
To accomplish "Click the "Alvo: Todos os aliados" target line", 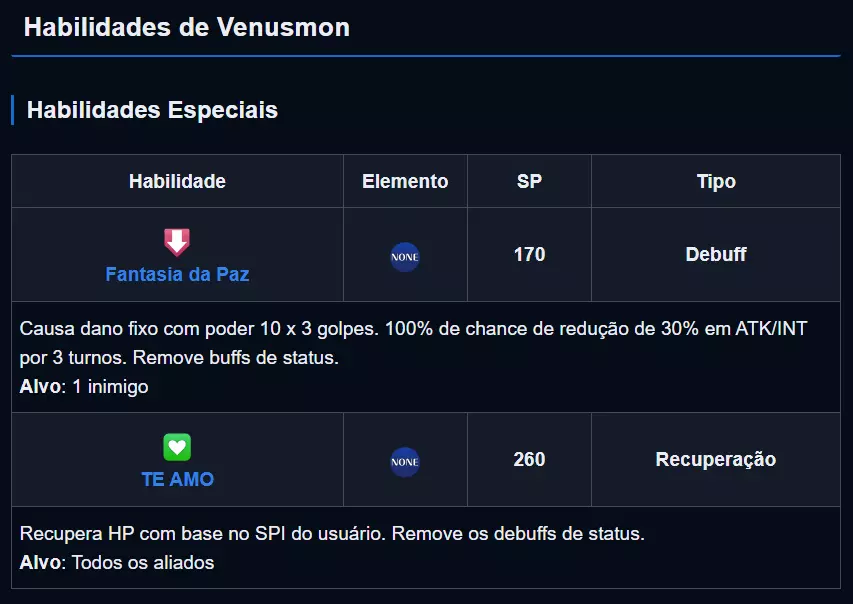I will coord(117,562).
